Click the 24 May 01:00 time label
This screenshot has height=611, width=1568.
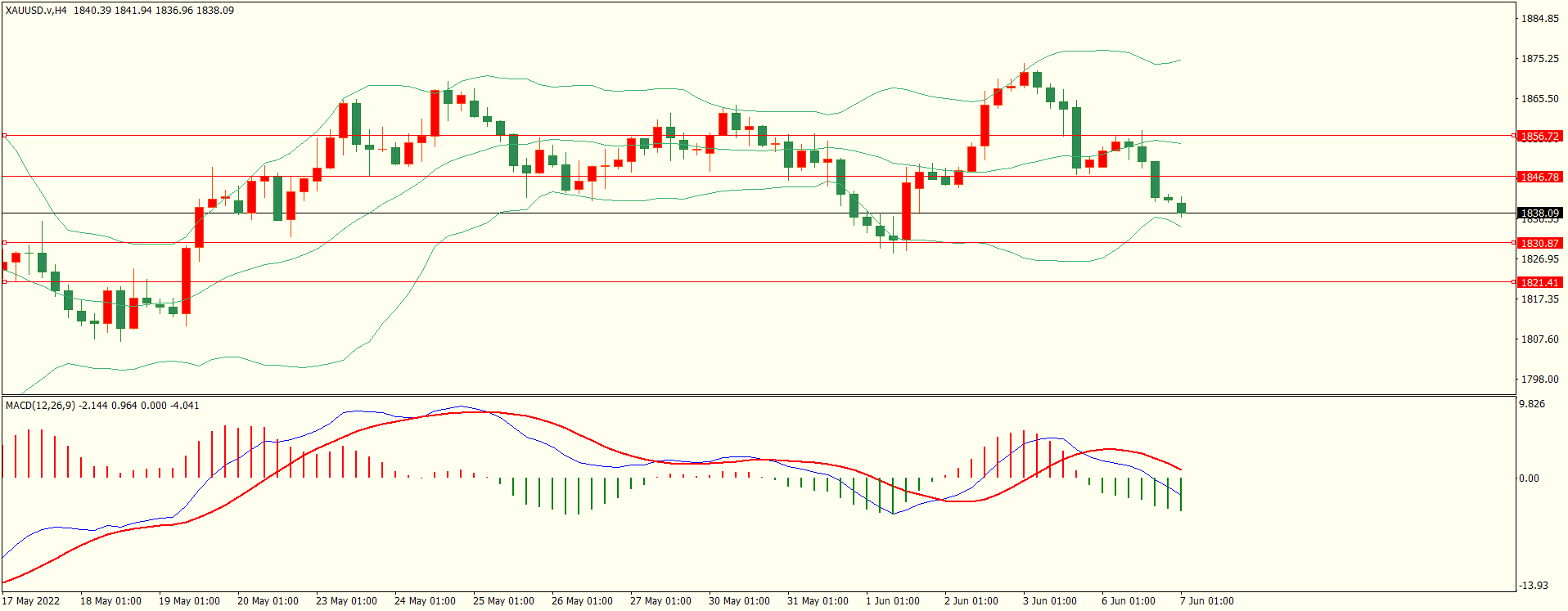point(425,601)
